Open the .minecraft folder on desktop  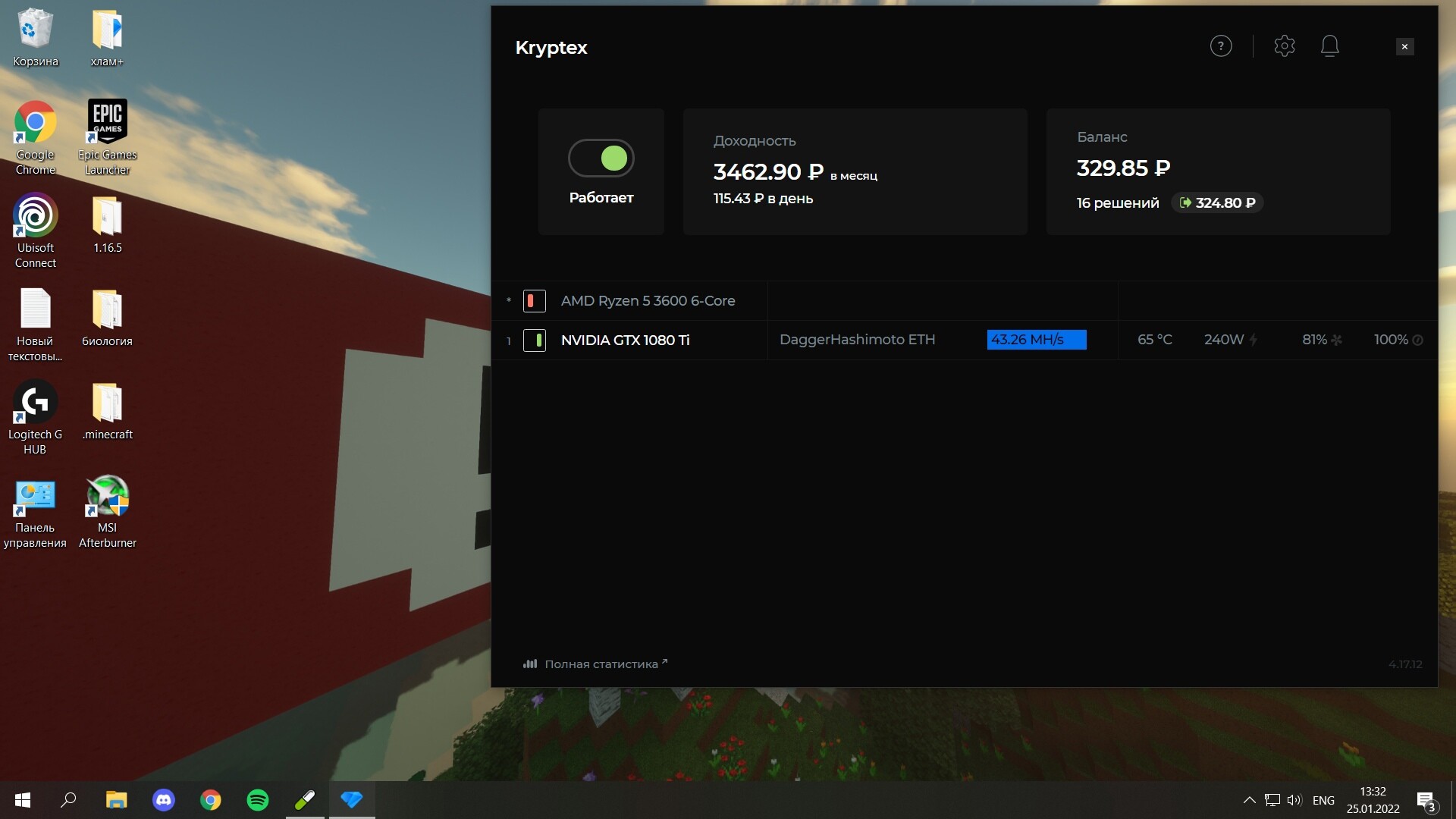tap(107, 411)
